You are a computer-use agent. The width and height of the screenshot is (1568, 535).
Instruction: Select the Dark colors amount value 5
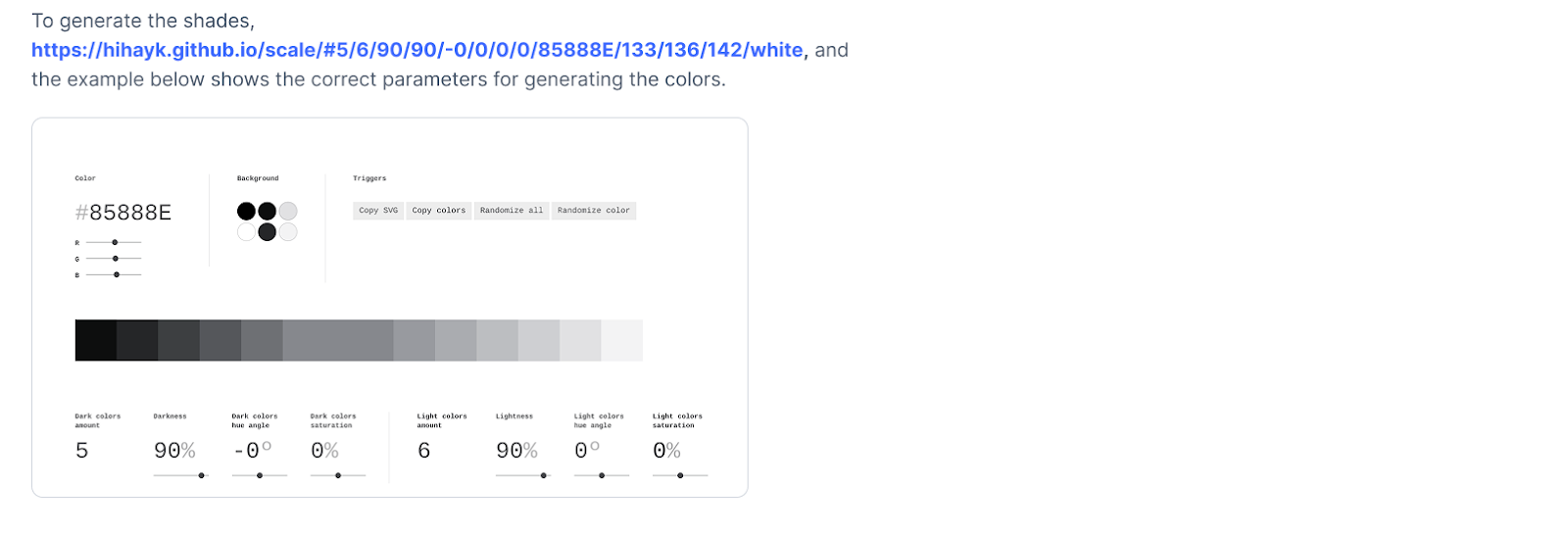click(x=82, y=451)
